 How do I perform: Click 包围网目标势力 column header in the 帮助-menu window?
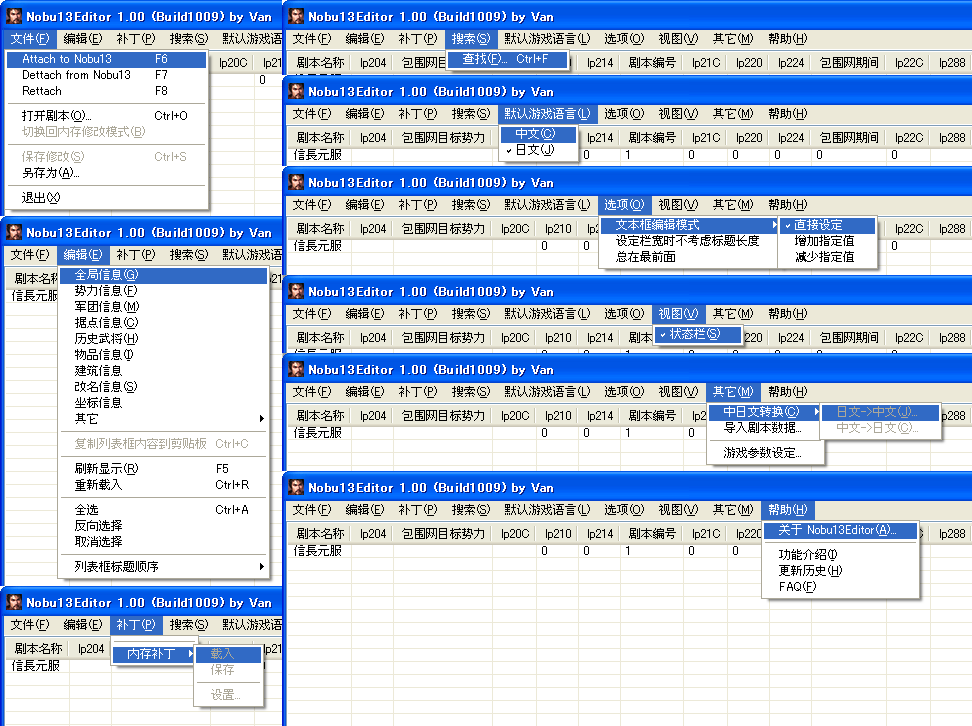443,534
